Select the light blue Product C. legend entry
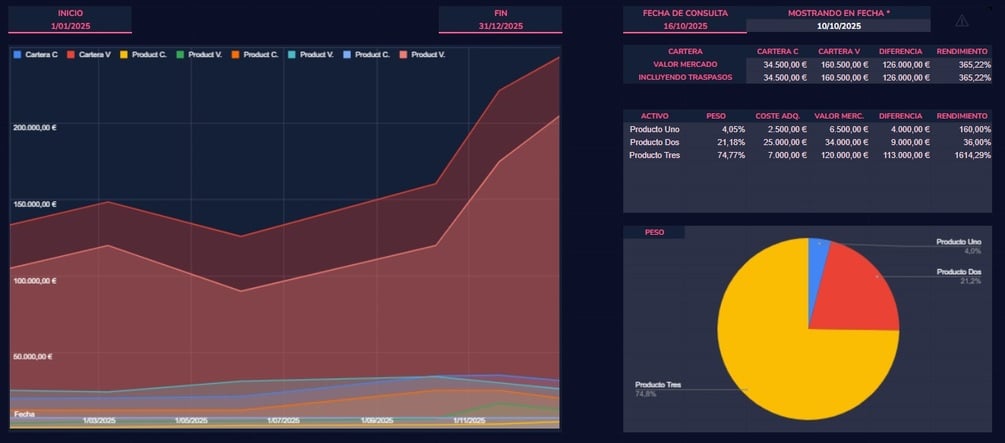The height and width of the screenshot is (443, 1005). (x=367, y=54)
